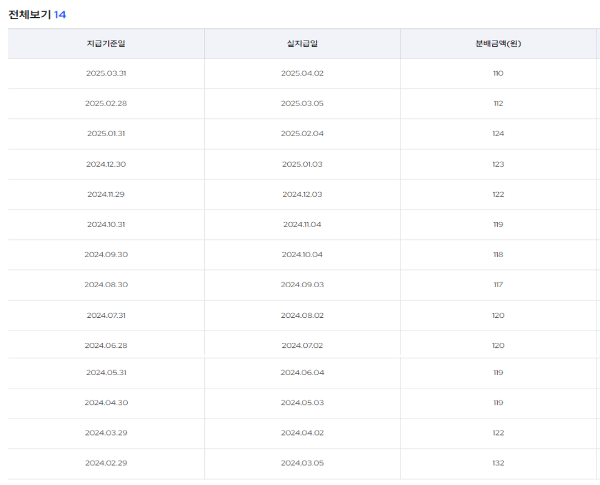
Task: Select the 2024.08.02 payment date cell
Action: coord(302,315)
